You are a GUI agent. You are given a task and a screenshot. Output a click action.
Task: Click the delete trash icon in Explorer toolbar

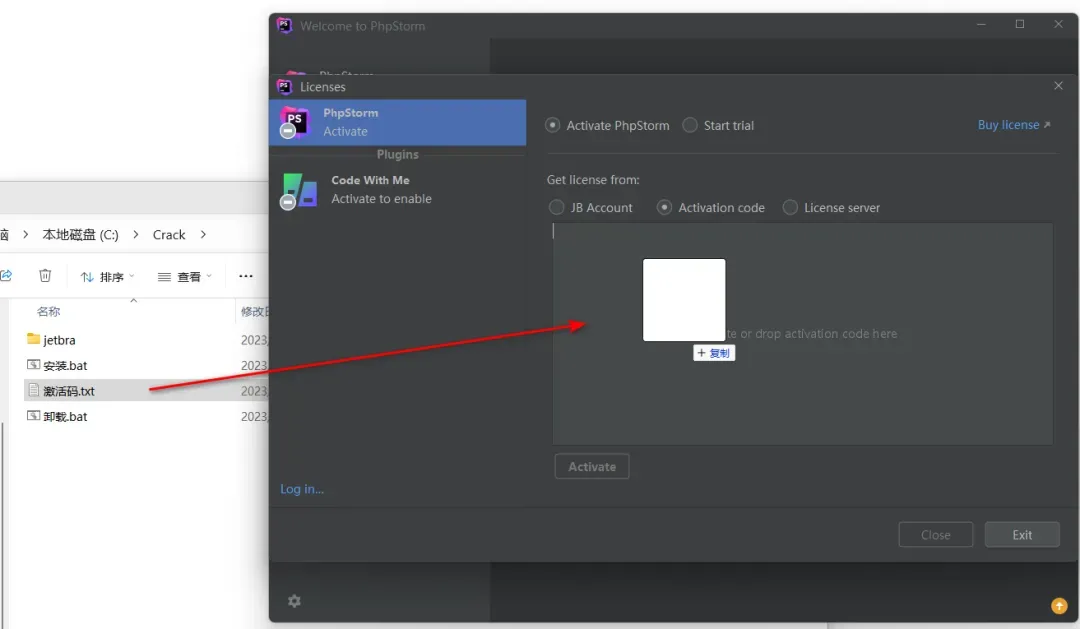coord(45,276)
